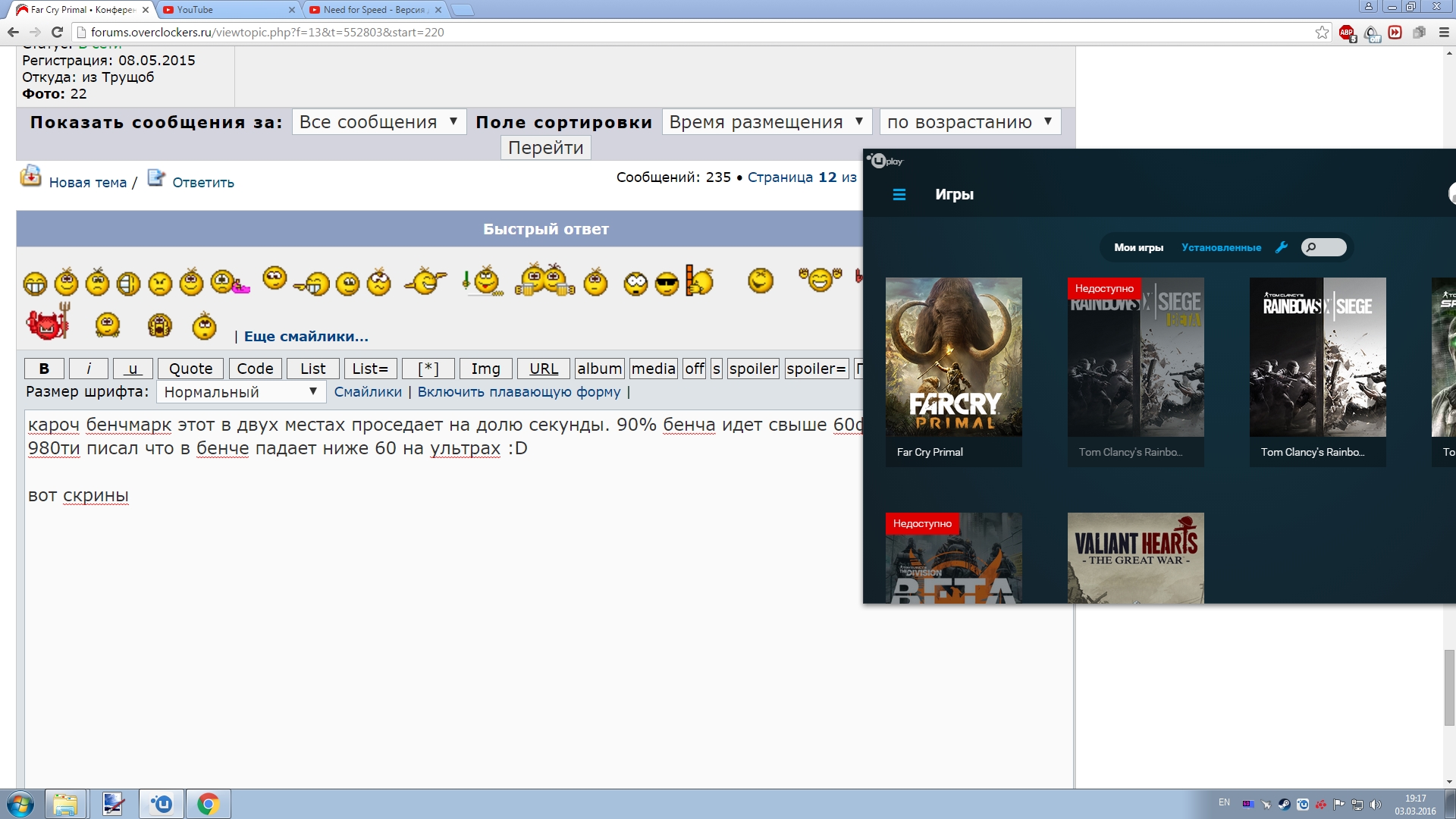Open the Far Cry Primal game thumbnail

tap(953, 357)
